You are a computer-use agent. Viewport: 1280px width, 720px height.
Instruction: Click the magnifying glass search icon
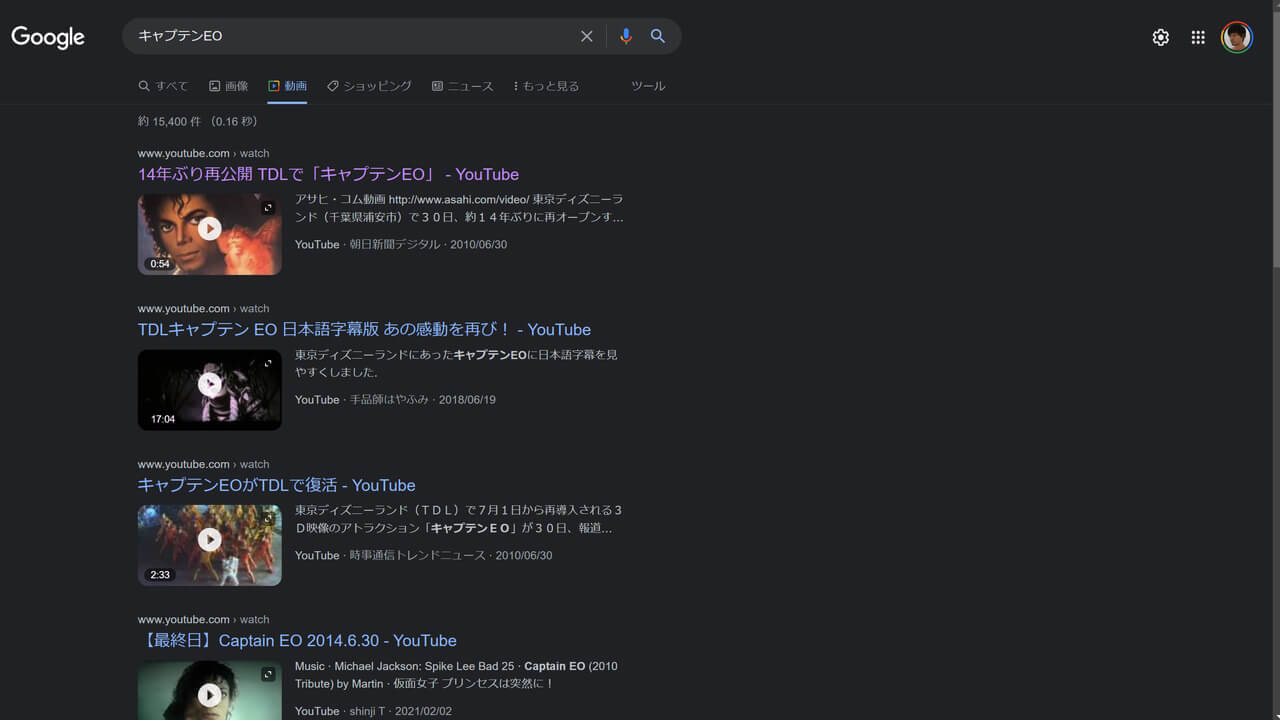point(658,35)
